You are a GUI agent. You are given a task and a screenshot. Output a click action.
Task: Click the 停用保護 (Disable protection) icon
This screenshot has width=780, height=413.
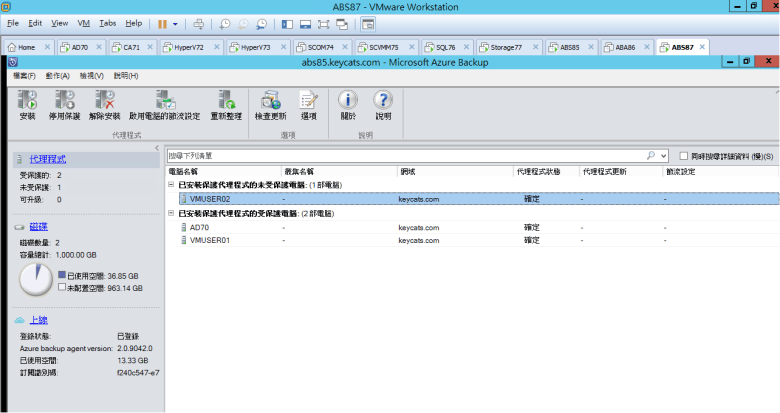(66, 100)
